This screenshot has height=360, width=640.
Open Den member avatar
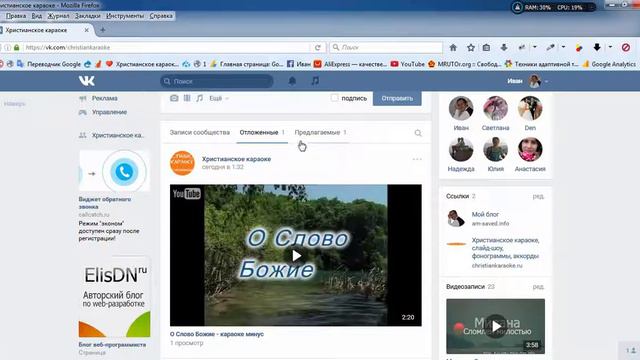click(530, 109)
